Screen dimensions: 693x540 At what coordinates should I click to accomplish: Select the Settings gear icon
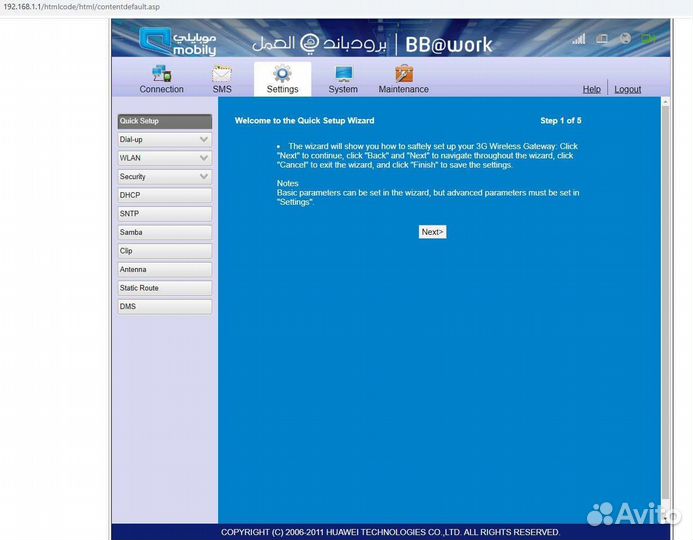click(282, 74)
